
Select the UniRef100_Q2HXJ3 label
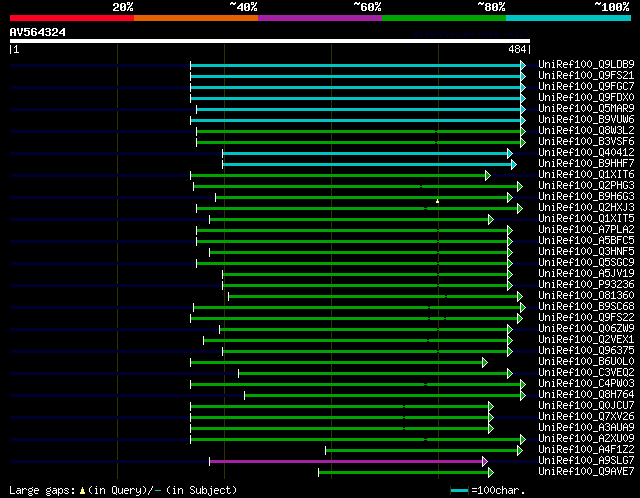tap(586, 208)
